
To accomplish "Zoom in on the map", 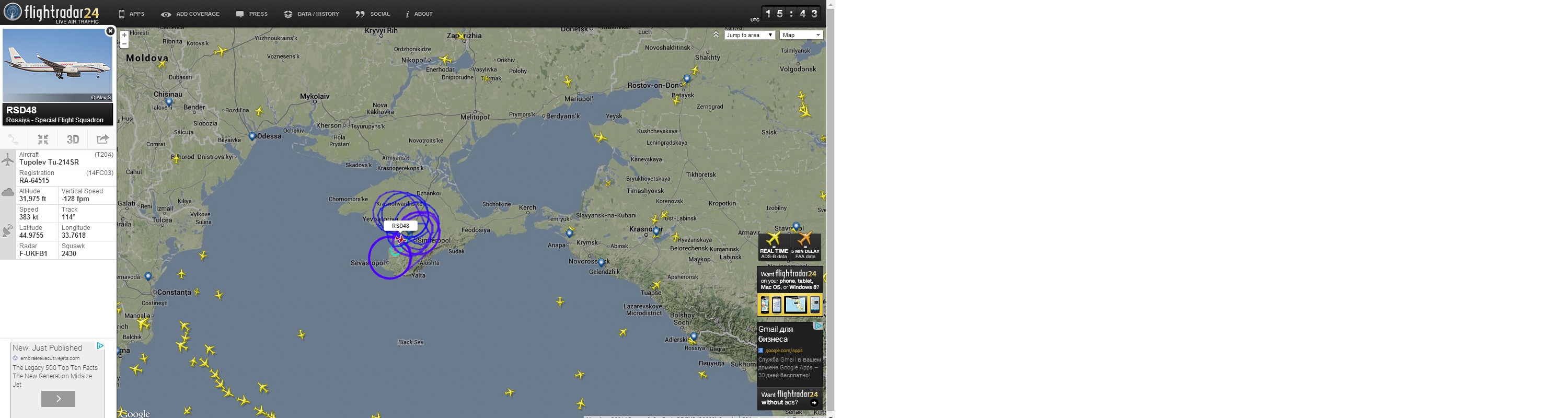I will coord(124,36).
